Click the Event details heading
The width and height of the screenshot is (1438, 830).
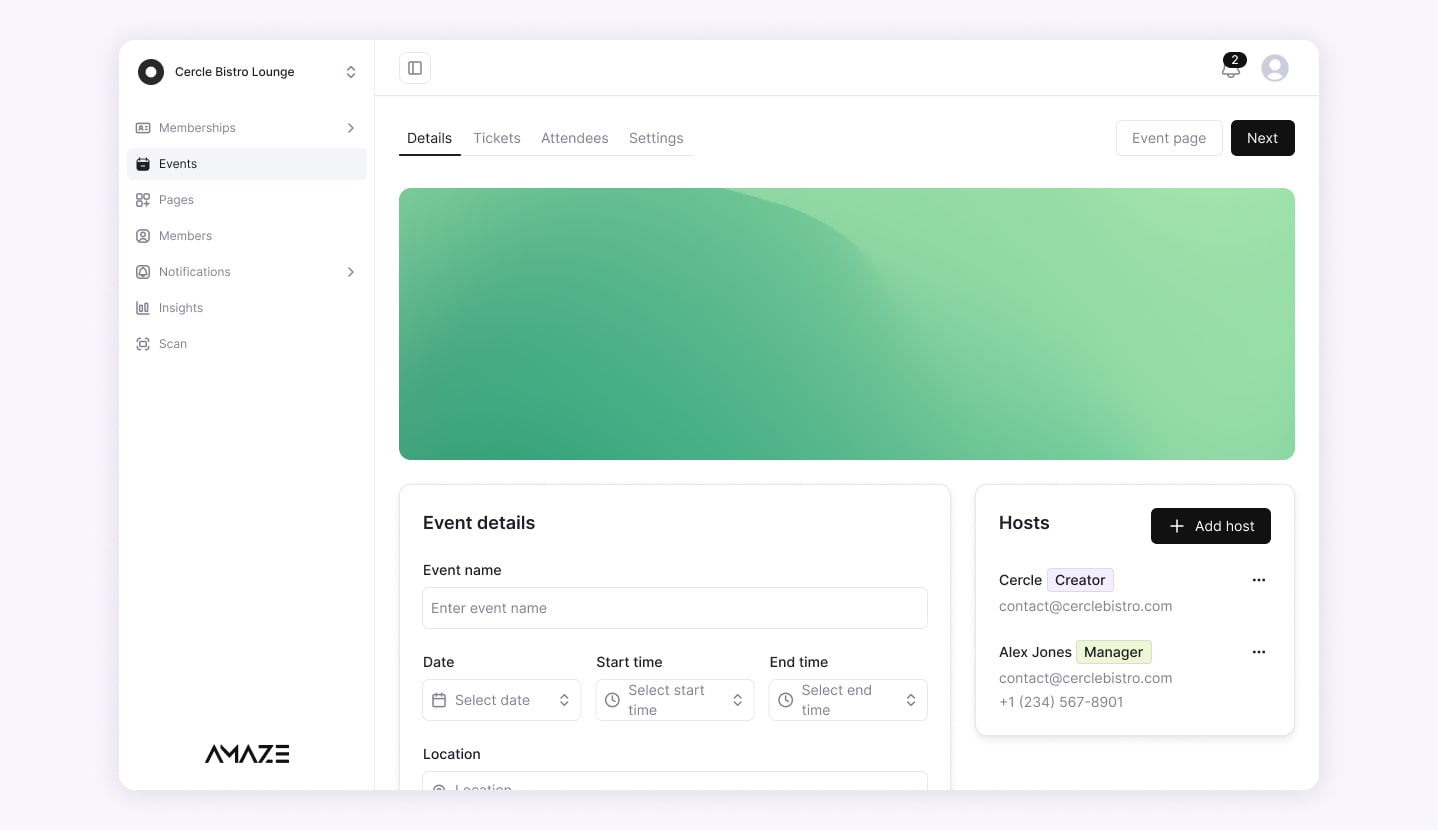pos(479,523)
